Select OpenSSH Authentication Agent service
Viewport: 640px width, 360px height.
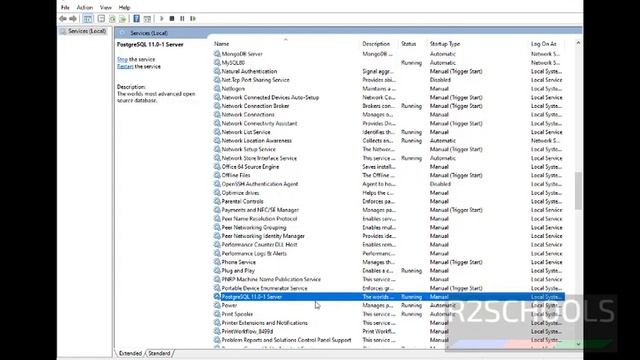point(389,184)
